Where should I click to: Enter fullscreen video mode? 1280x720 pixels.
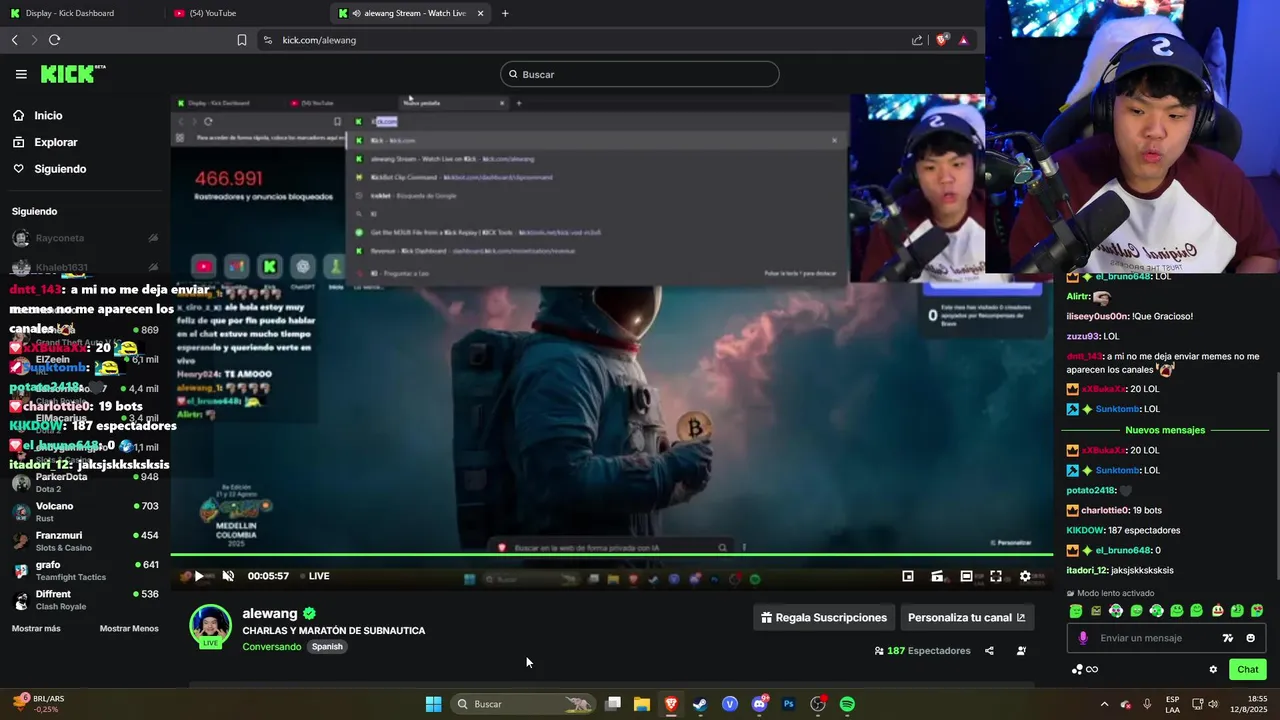point(996,576)
